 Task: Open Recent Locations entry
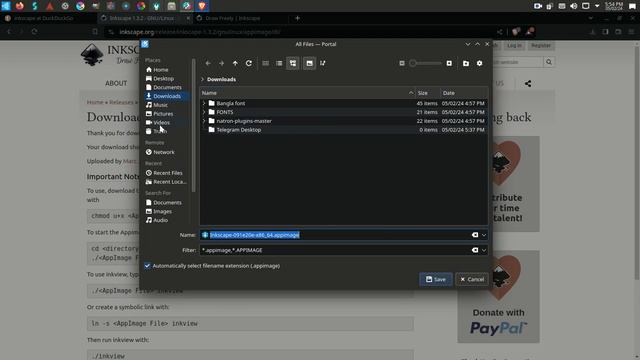pyautogui.click(x=166, y=182)
